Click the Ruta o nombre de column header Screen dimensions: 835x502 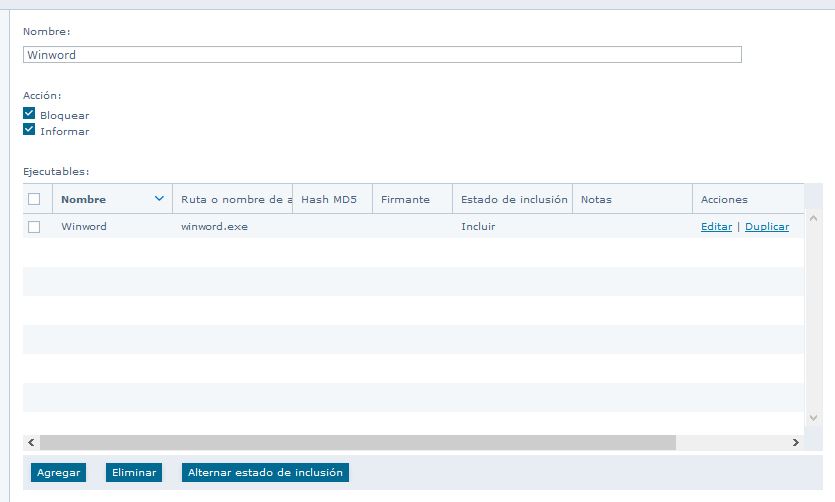coord(233,199)
